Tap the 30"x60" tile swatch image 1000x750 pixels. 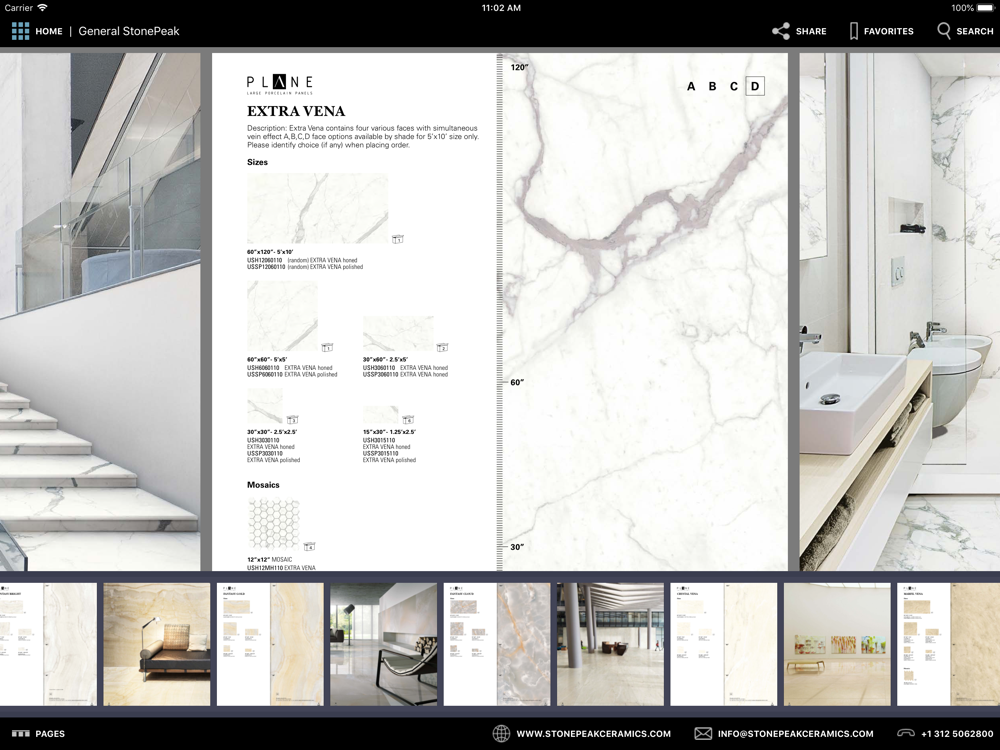point(398,334)
